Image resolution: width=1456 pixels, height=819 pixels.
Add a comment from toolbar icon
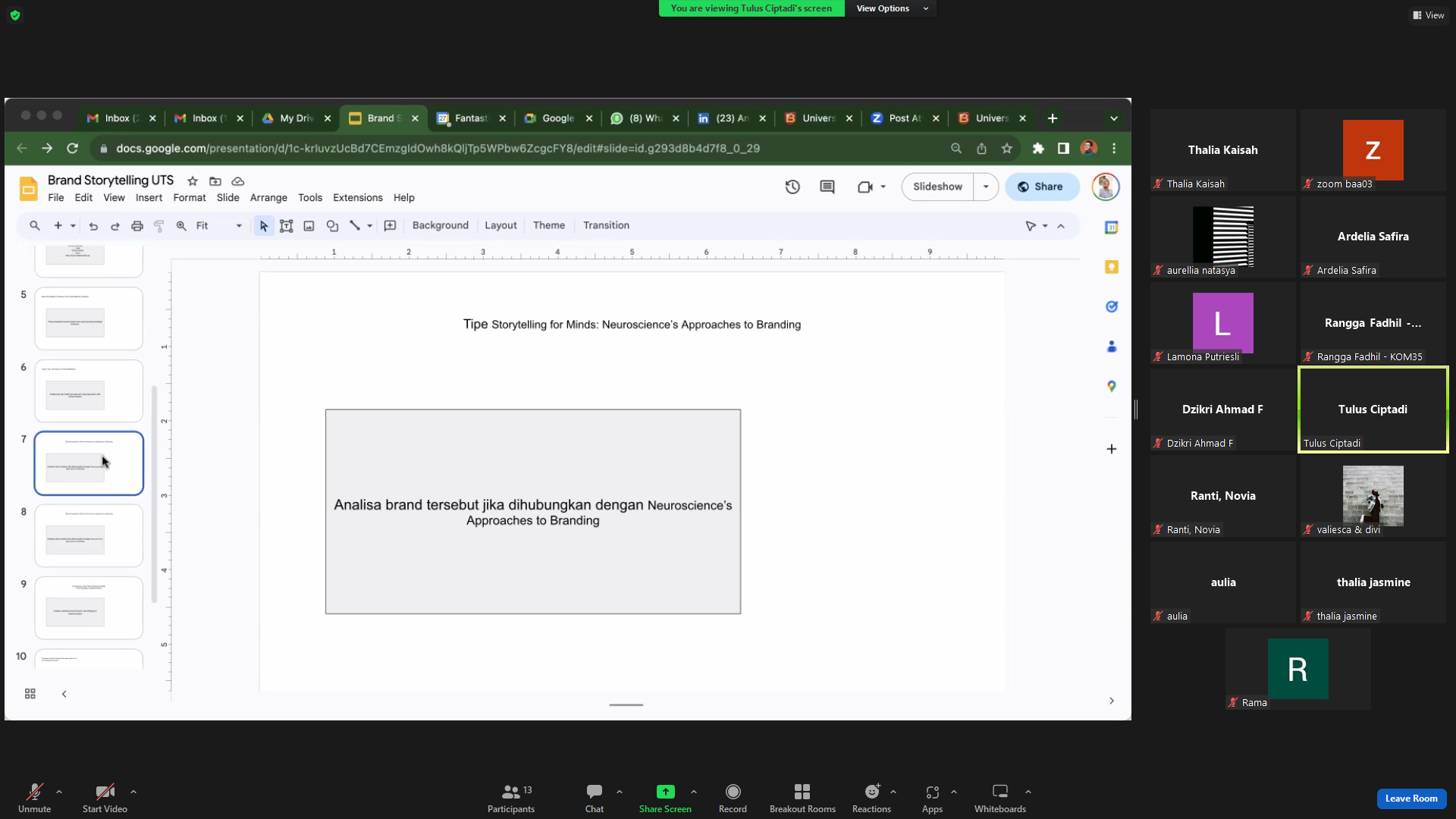point(391,225)
